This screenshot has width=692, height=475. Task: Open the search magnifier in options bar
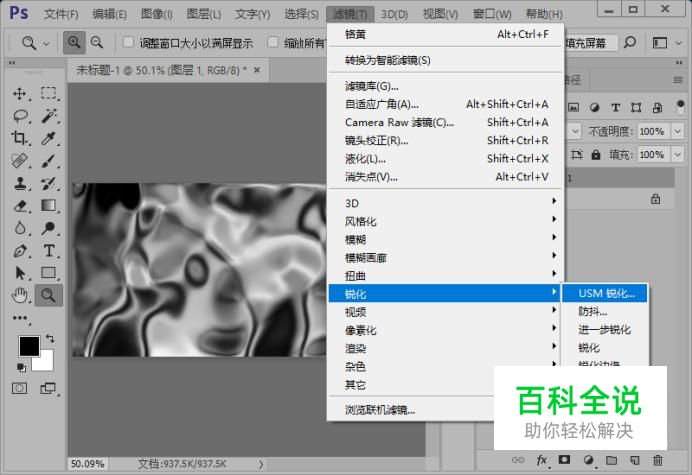pyautogui.click(x=630, y=43)
